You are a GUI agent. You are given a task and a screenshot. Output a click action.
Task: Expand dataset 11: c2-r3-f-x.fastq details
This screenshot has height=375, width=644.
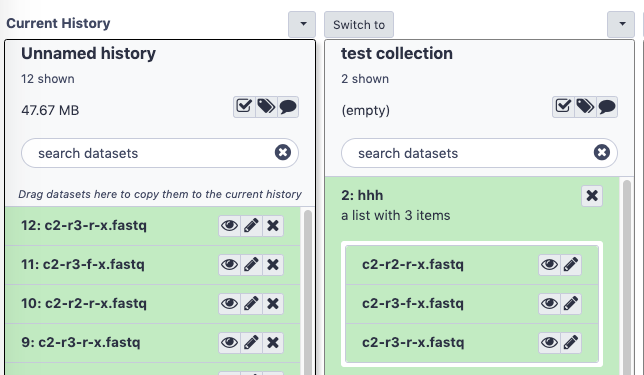pos(83,265)
